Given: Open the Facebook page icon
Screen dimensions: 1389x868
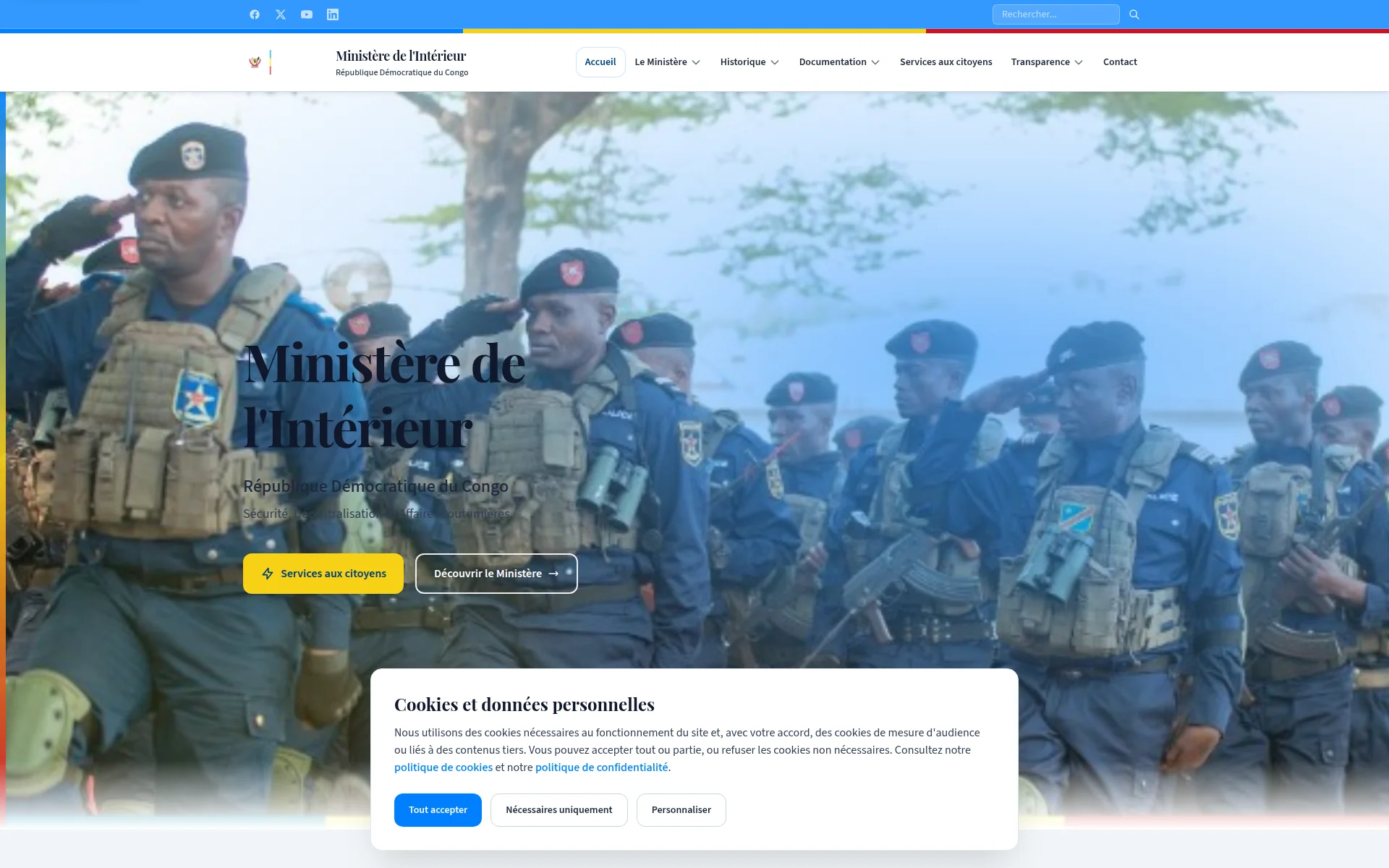Looking at the screenshot, I should 255,14.
